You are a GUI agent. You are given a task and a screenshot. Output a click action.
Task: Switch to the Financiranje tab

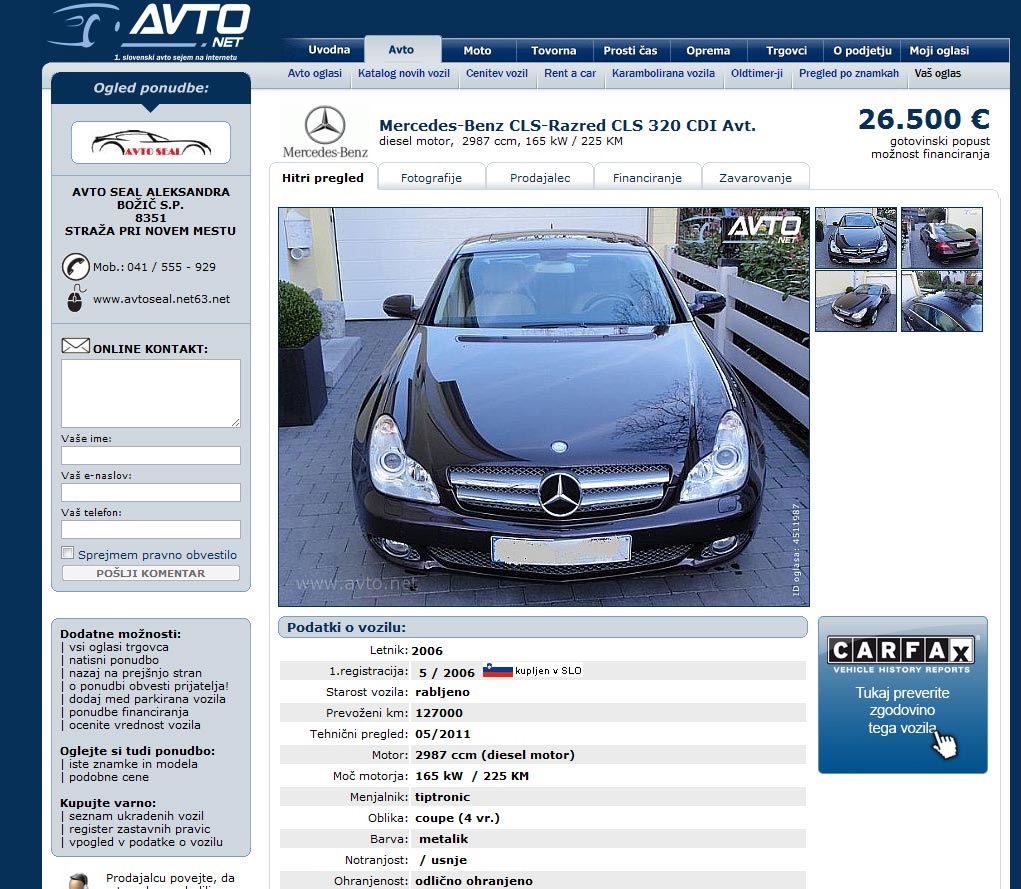(x=647, y=178)
